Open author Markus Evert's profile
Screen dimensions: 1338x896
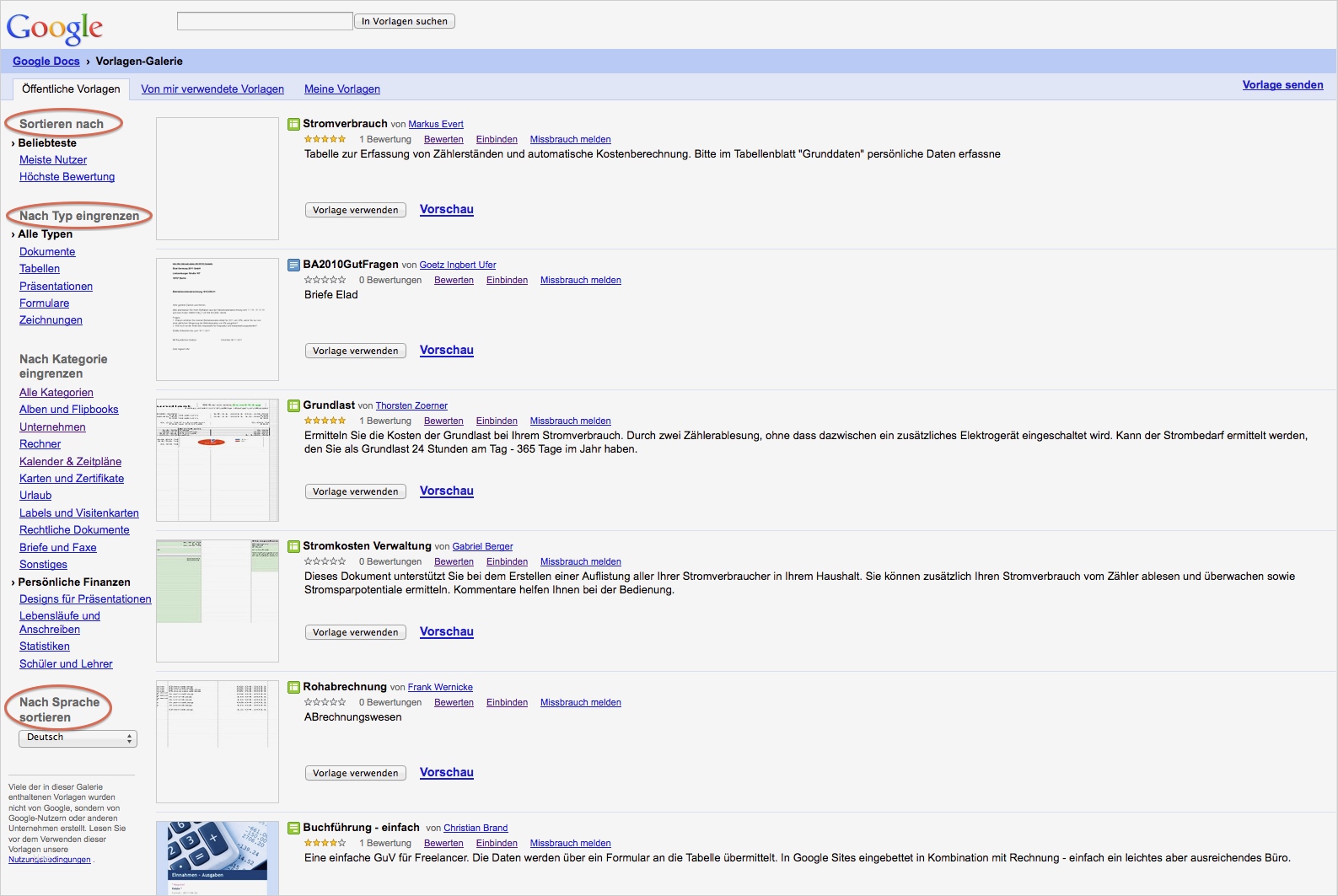pos(436,125)
